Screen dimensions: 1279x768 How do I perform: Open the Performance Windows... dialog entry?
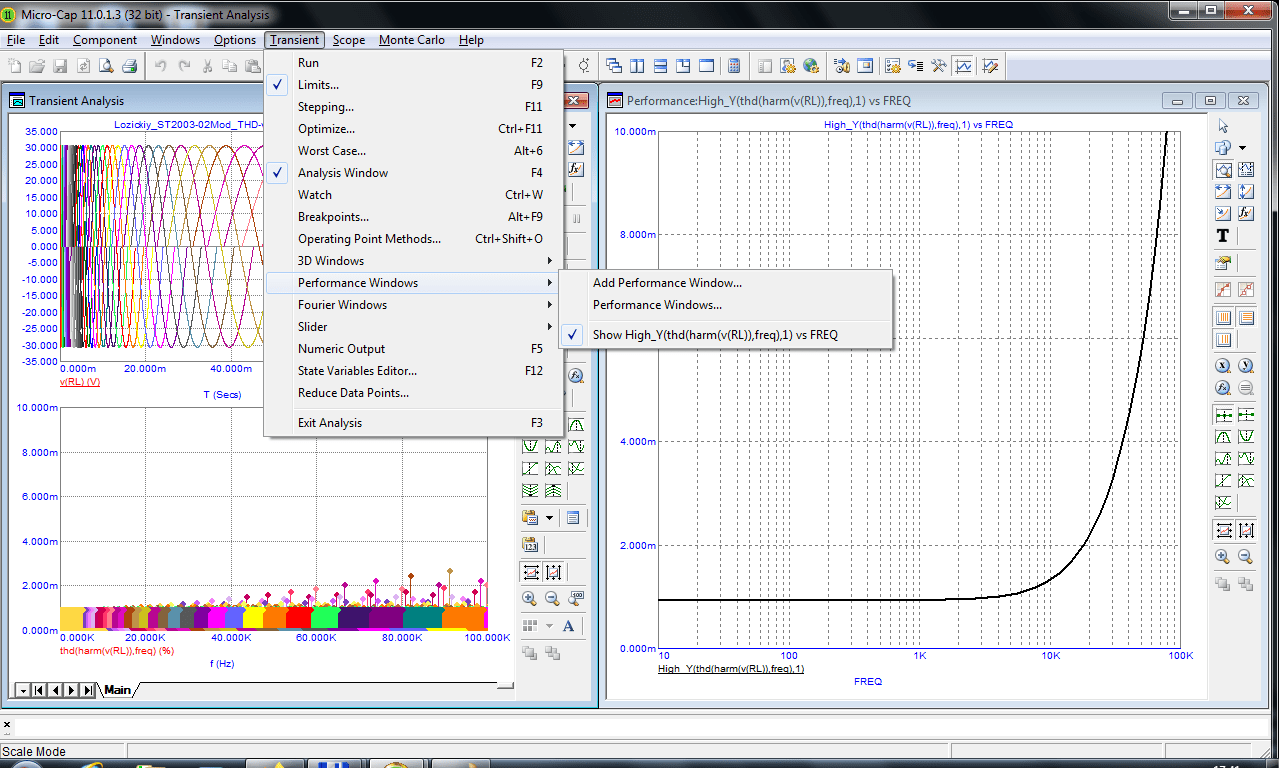click(x=725, y=305)
